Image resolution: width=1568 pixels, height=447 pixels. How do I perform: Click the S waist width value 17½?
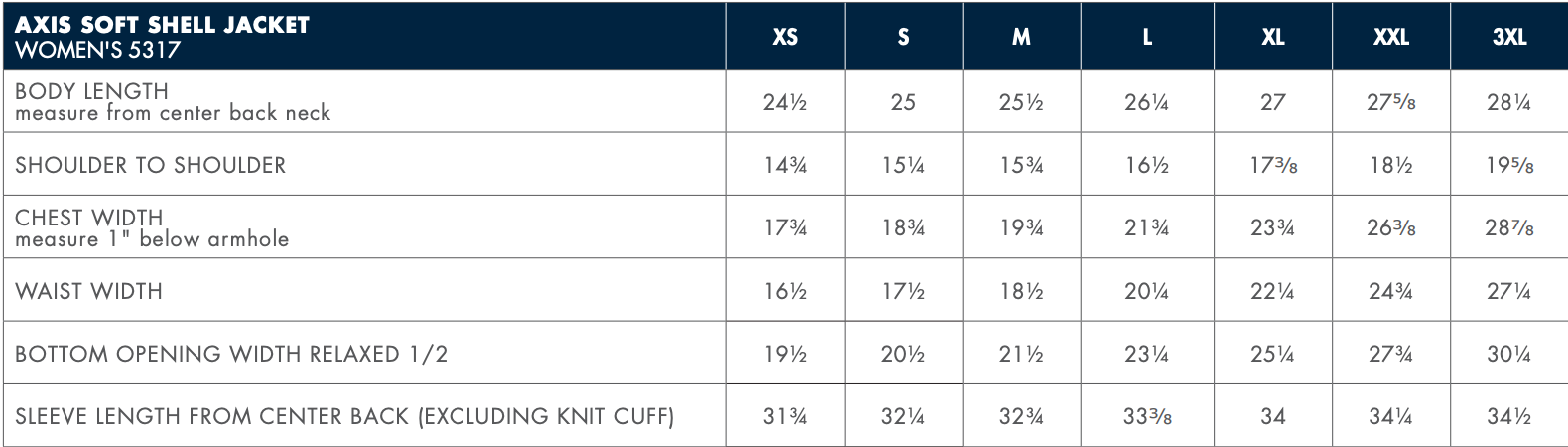pos(902,291)
